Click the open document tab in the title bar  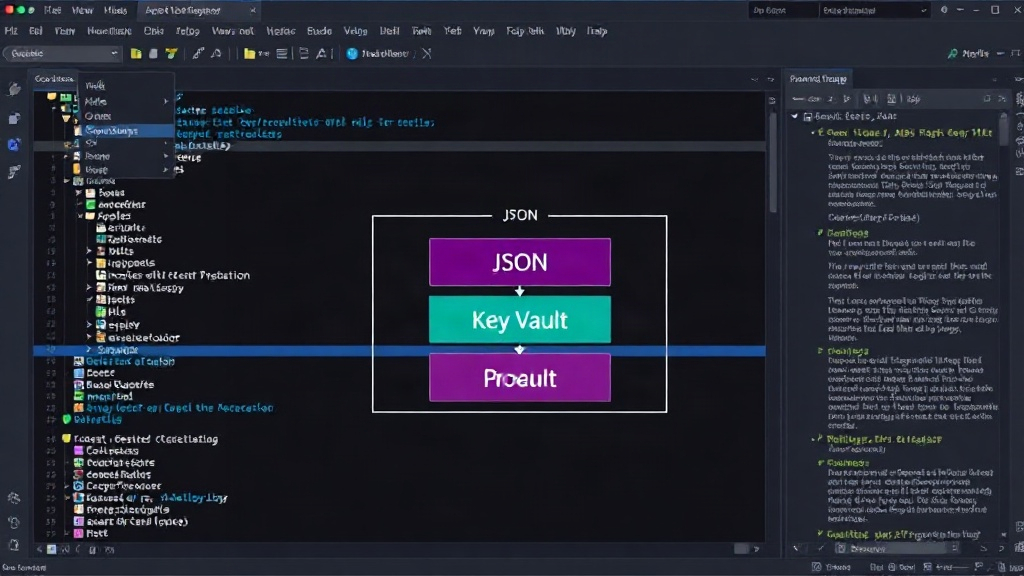197,10
